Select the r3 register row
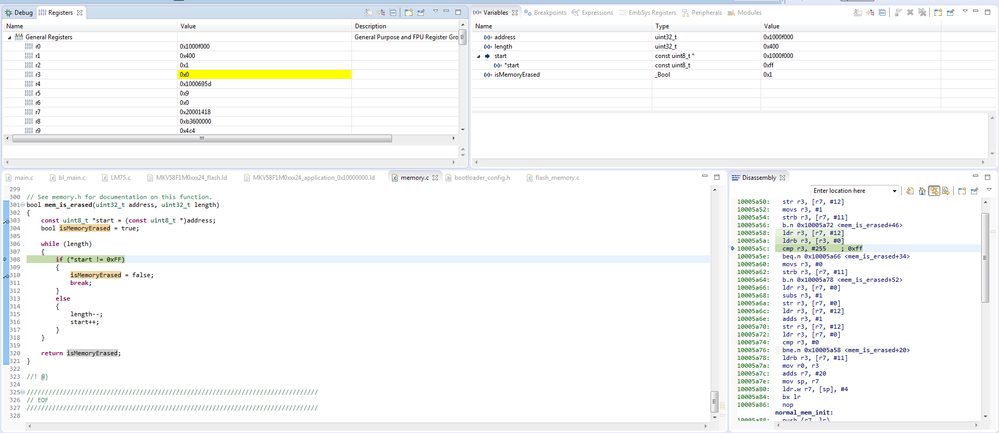 pyautogui.click(x=231, y=75)
